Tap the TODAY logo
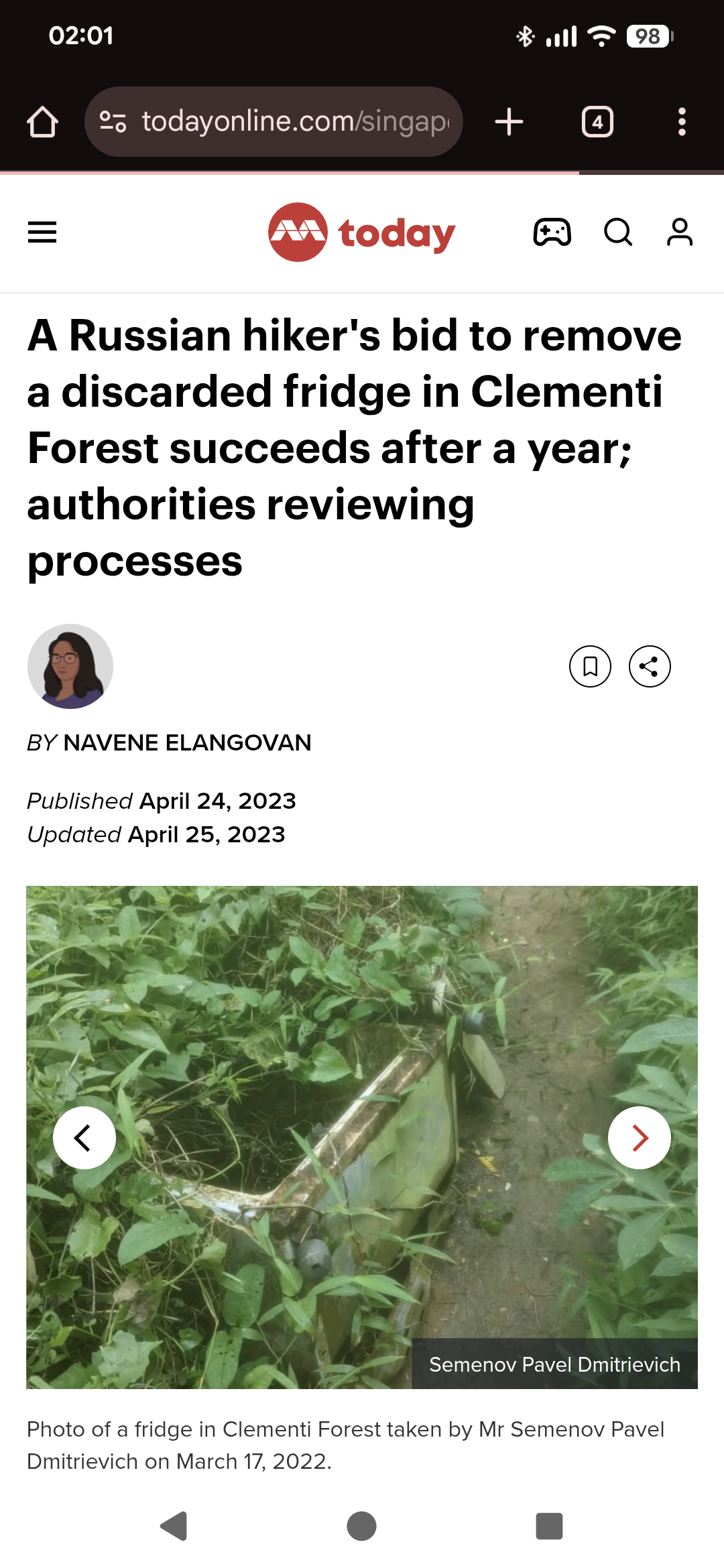The height and width of the screenshot is (1568, 724). pos(362,233)
